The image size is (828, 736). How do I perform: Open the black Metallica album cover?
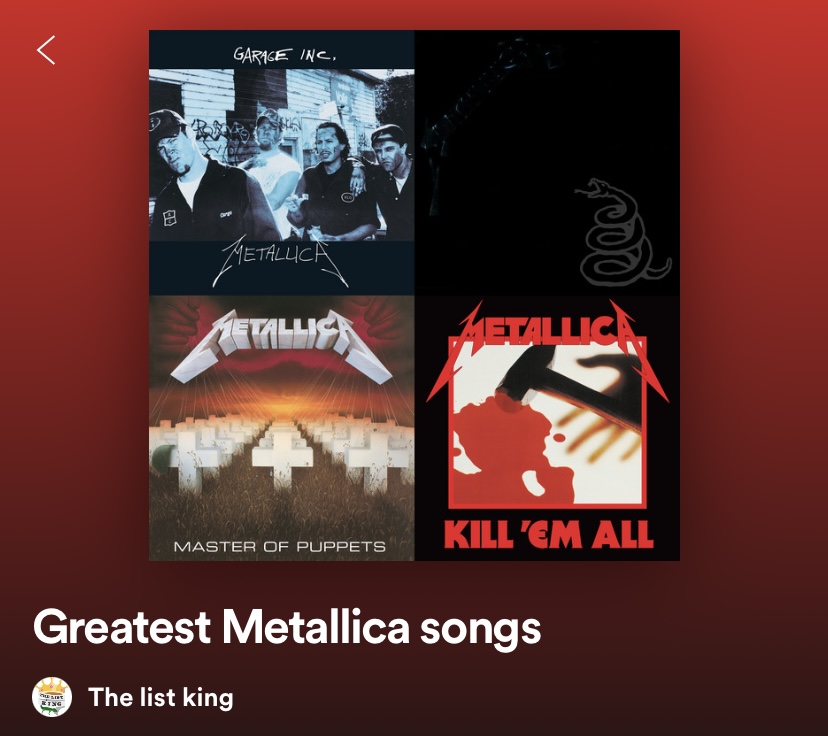pos(547,163)
